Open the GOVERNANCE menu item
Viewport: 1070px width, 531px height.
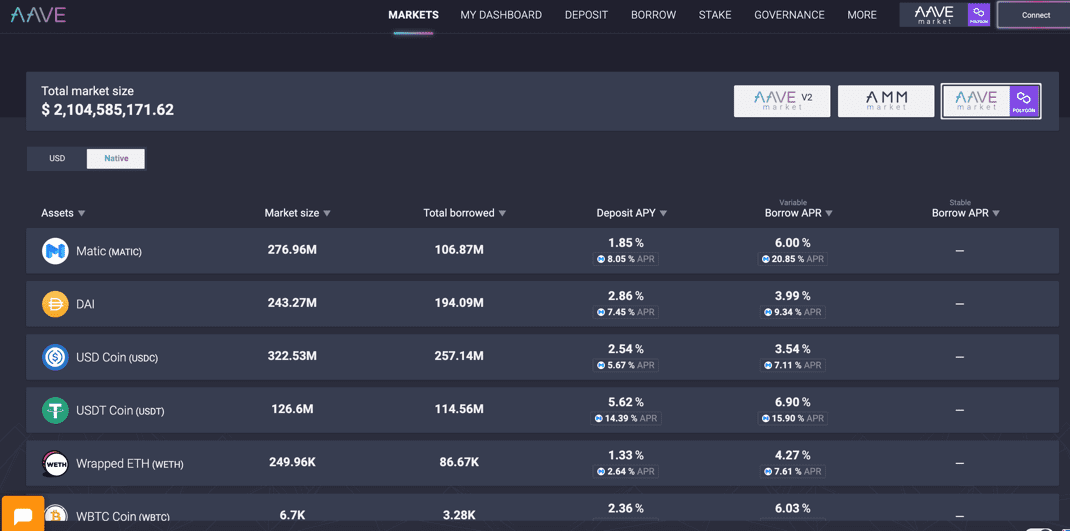click(789, 15)
